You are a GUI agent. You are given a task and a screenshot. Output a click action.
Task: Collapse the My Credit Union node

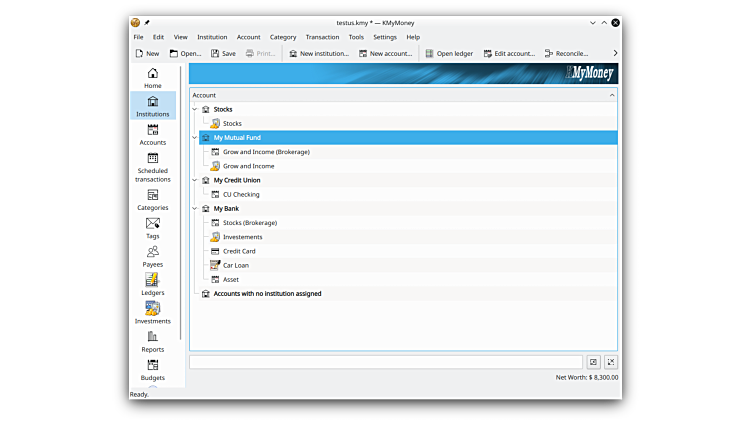click(x=195, y=180)
